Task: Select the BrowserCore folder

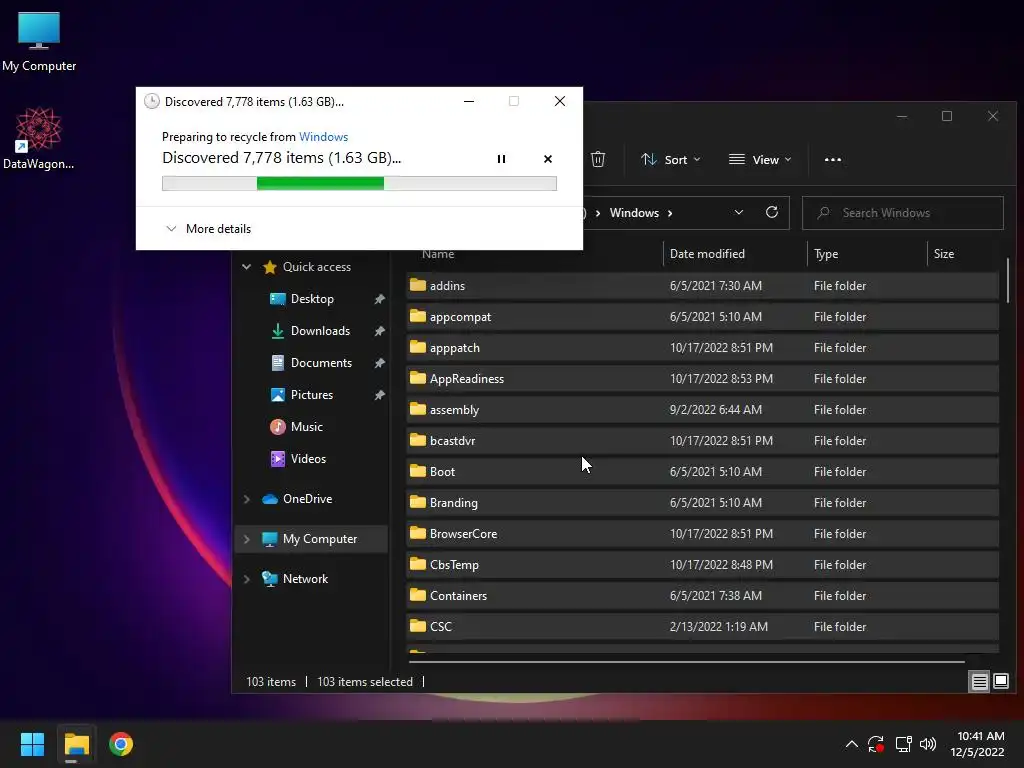Action: 702,534
